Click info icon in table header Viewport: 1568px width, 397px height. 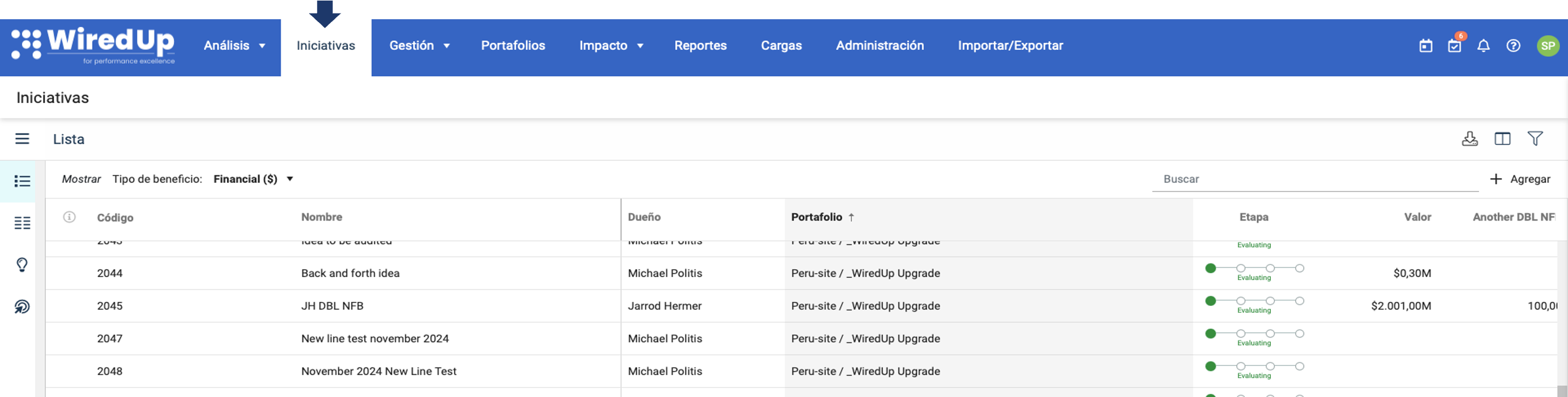click(70, 217)
